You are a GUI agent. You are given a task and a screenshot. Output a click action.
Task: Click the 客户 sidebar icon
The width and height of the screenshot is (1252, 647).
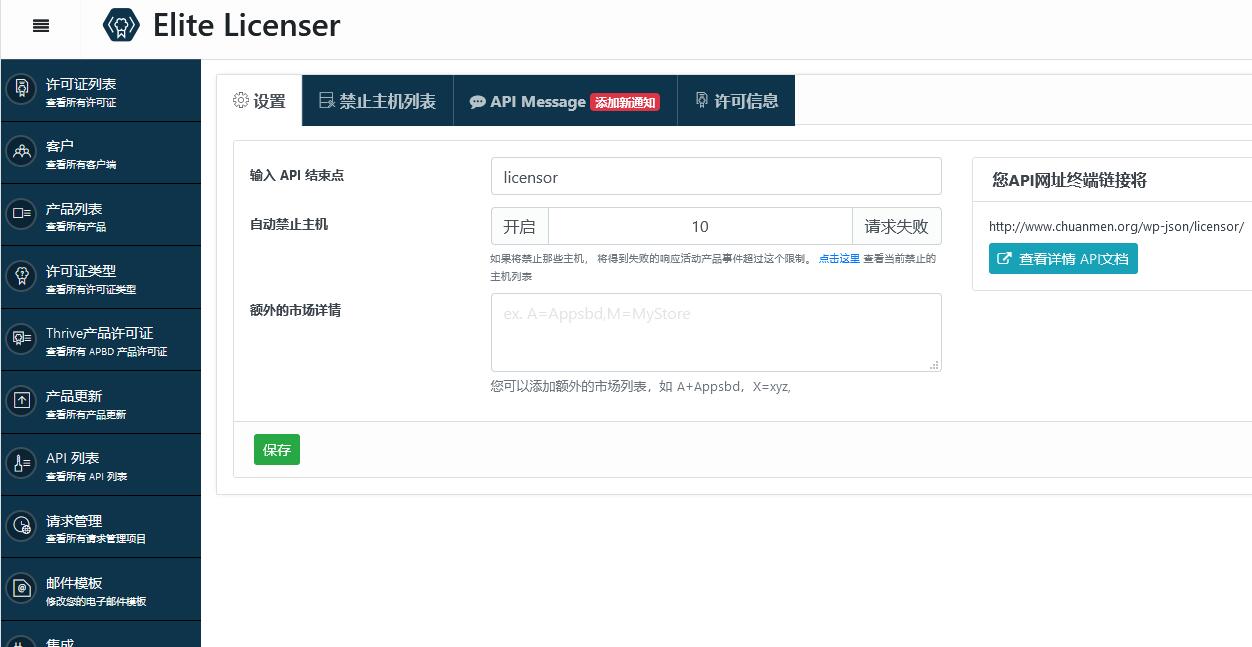point(21,152)
